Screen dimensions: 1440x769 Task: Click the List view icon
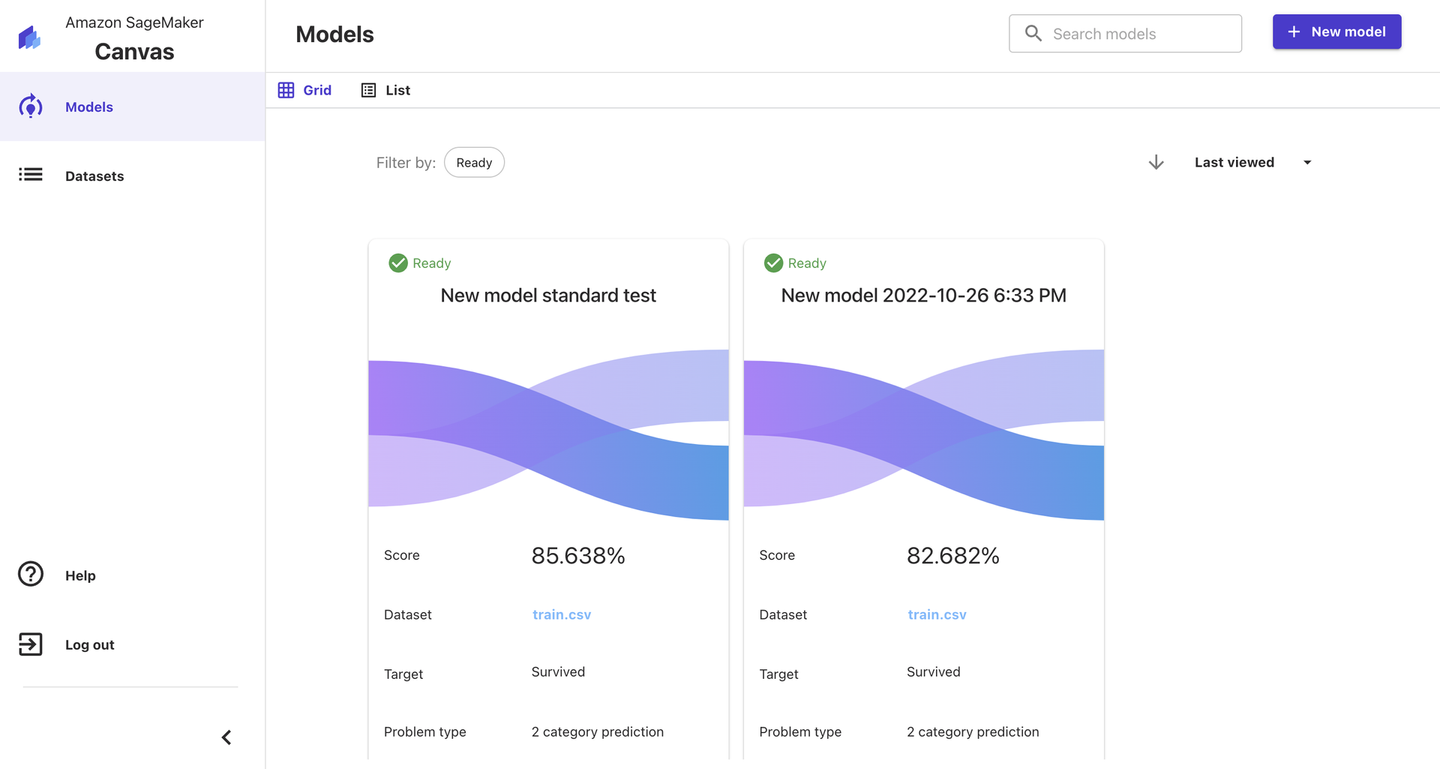369,90
